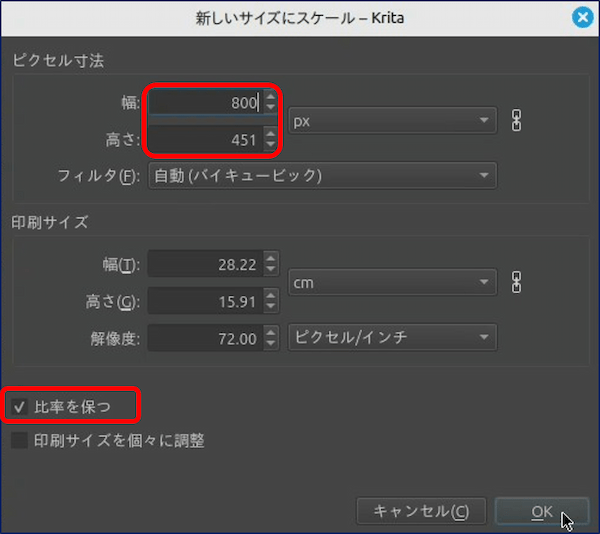
Task: Click the pixel width field showing 800
Action: (205, 102)
